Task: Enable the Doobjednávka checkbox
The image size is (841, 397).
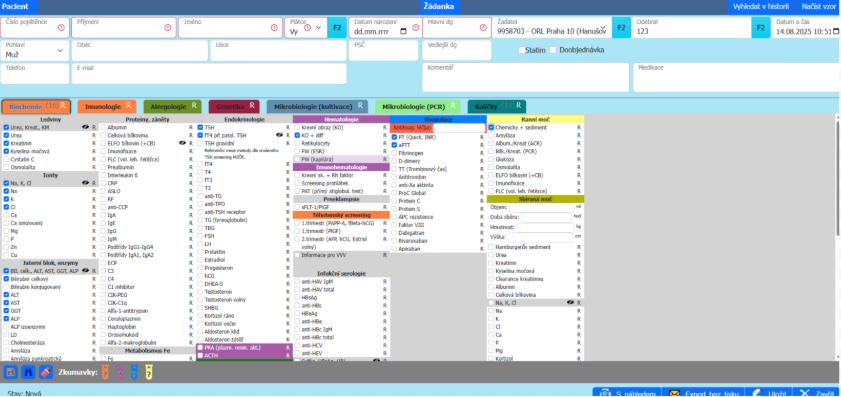Action: [552, 50]
